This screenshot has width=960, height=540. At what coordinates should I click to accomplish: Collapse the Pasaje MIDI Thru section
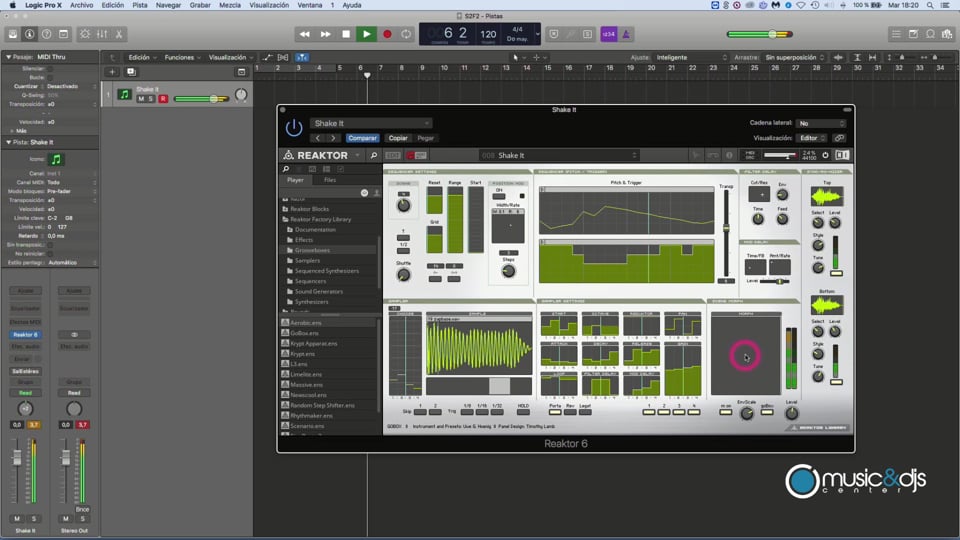[x=9, y=57]
